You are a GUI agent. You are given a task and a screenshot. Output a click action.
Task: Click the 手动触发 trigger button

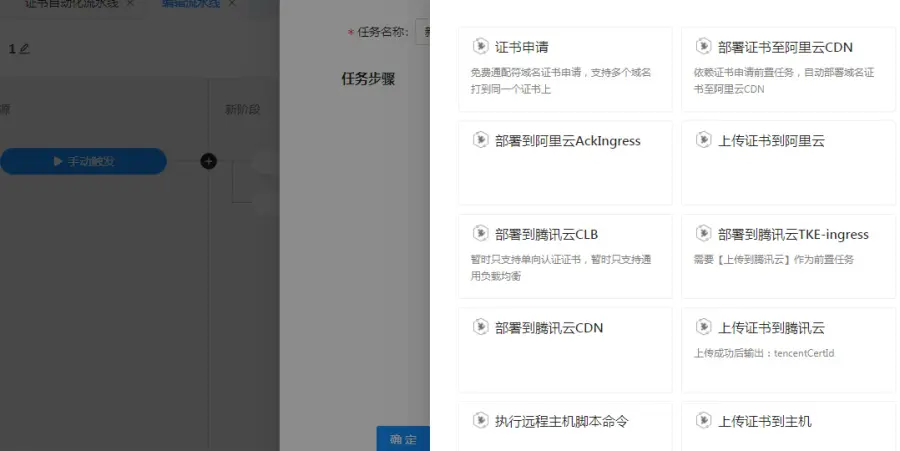(83, 161)
